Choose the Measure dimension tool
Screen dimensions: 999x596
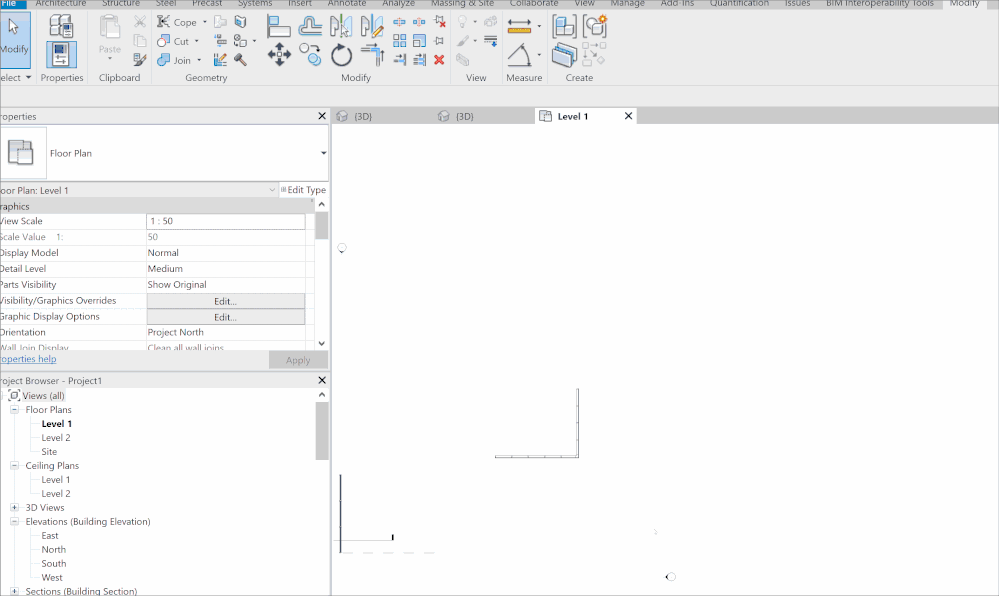click(519, 25)
